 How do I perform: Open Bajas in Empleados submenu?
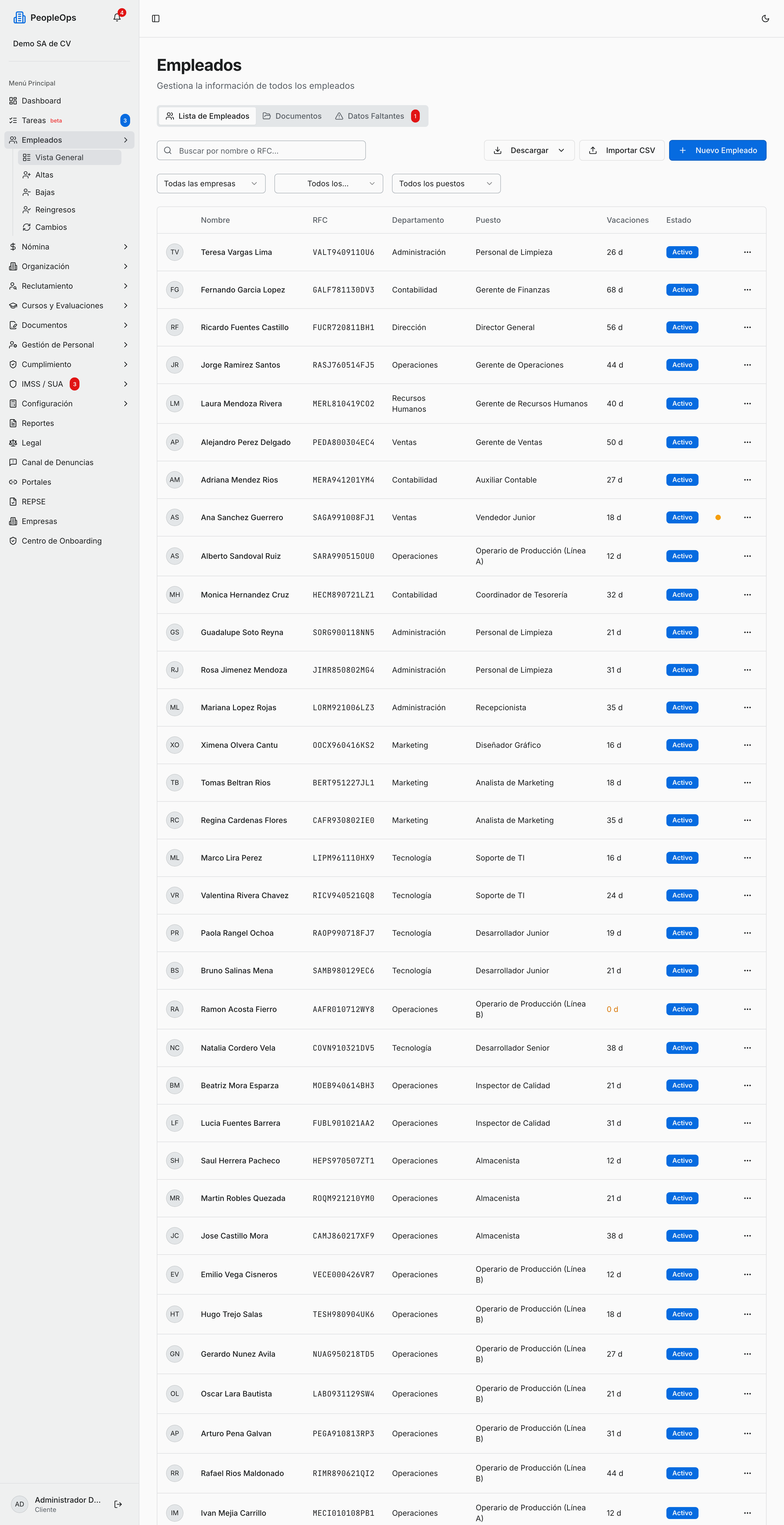click(x=70, y=193)
